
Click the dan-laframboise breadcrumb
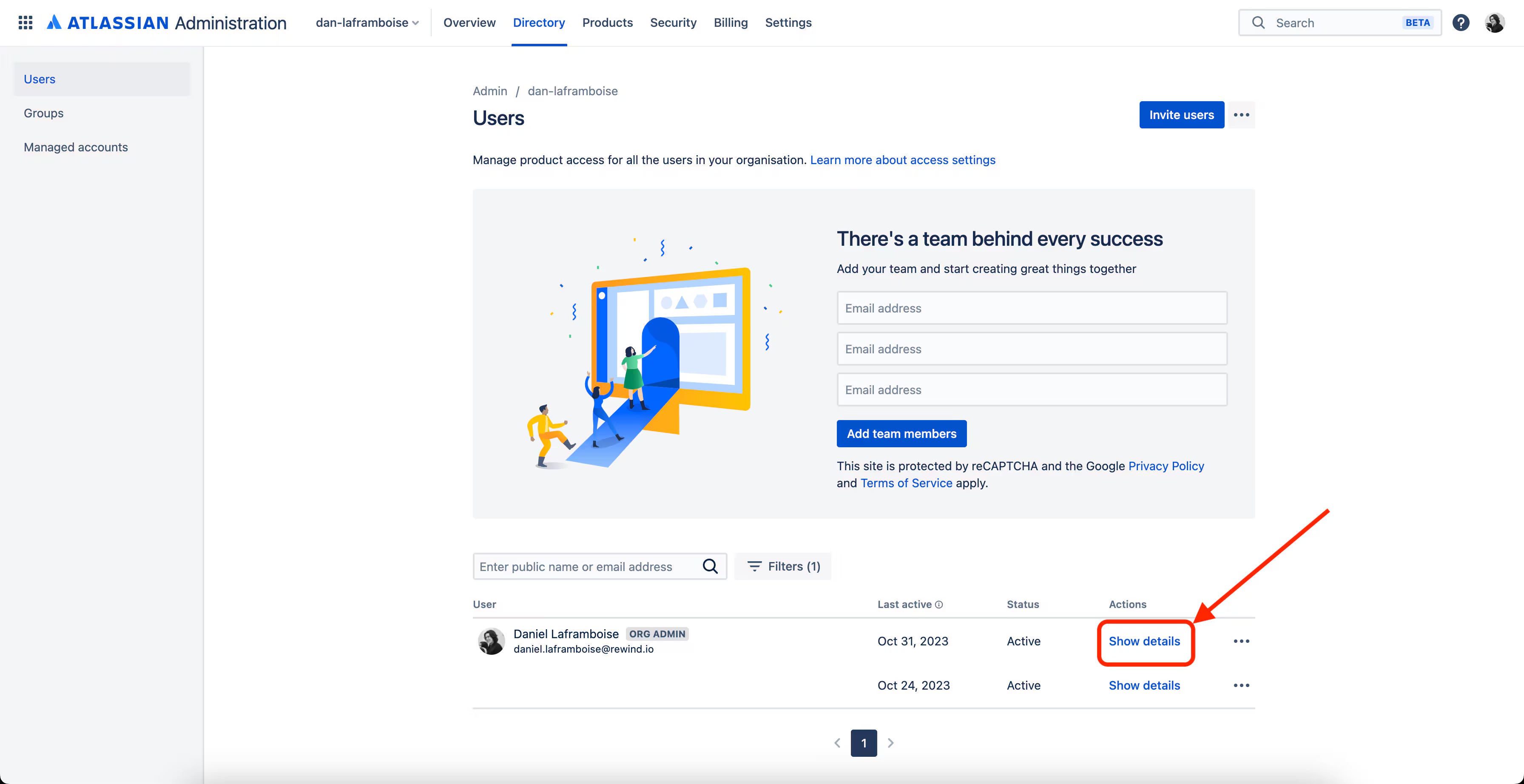point(572,91)
